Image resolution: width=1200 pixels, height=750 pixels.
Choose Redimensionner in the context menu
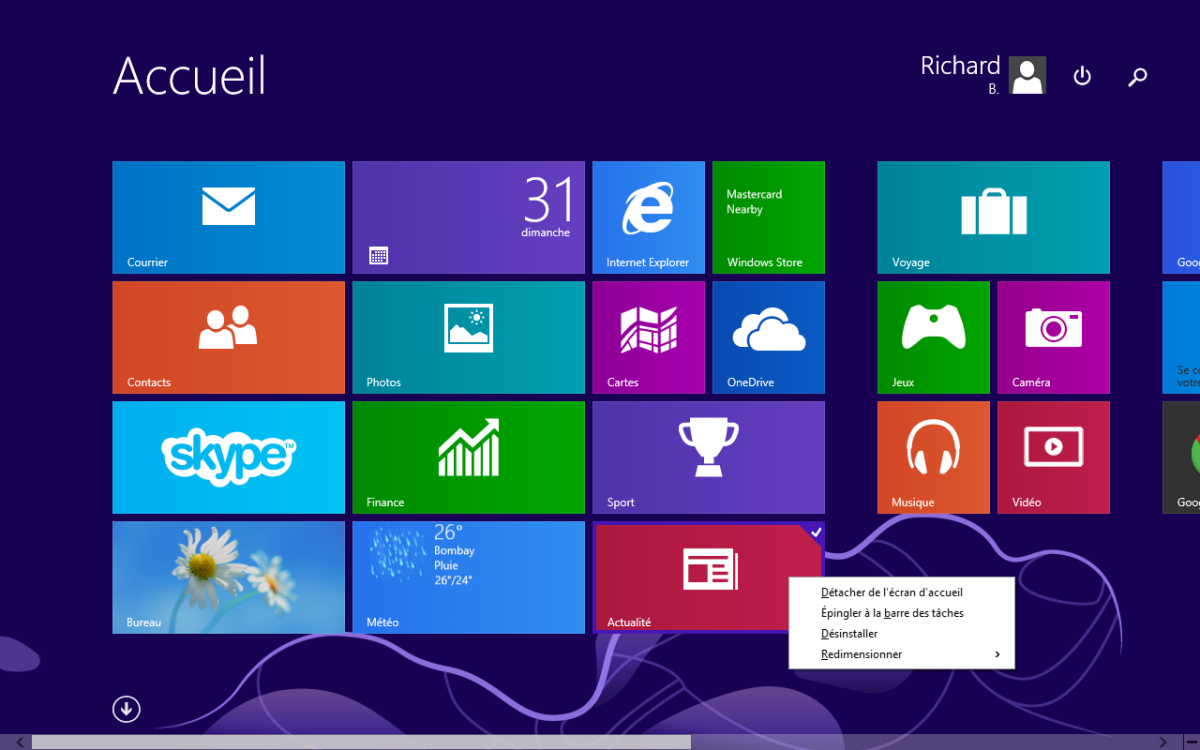pos(862,655)
